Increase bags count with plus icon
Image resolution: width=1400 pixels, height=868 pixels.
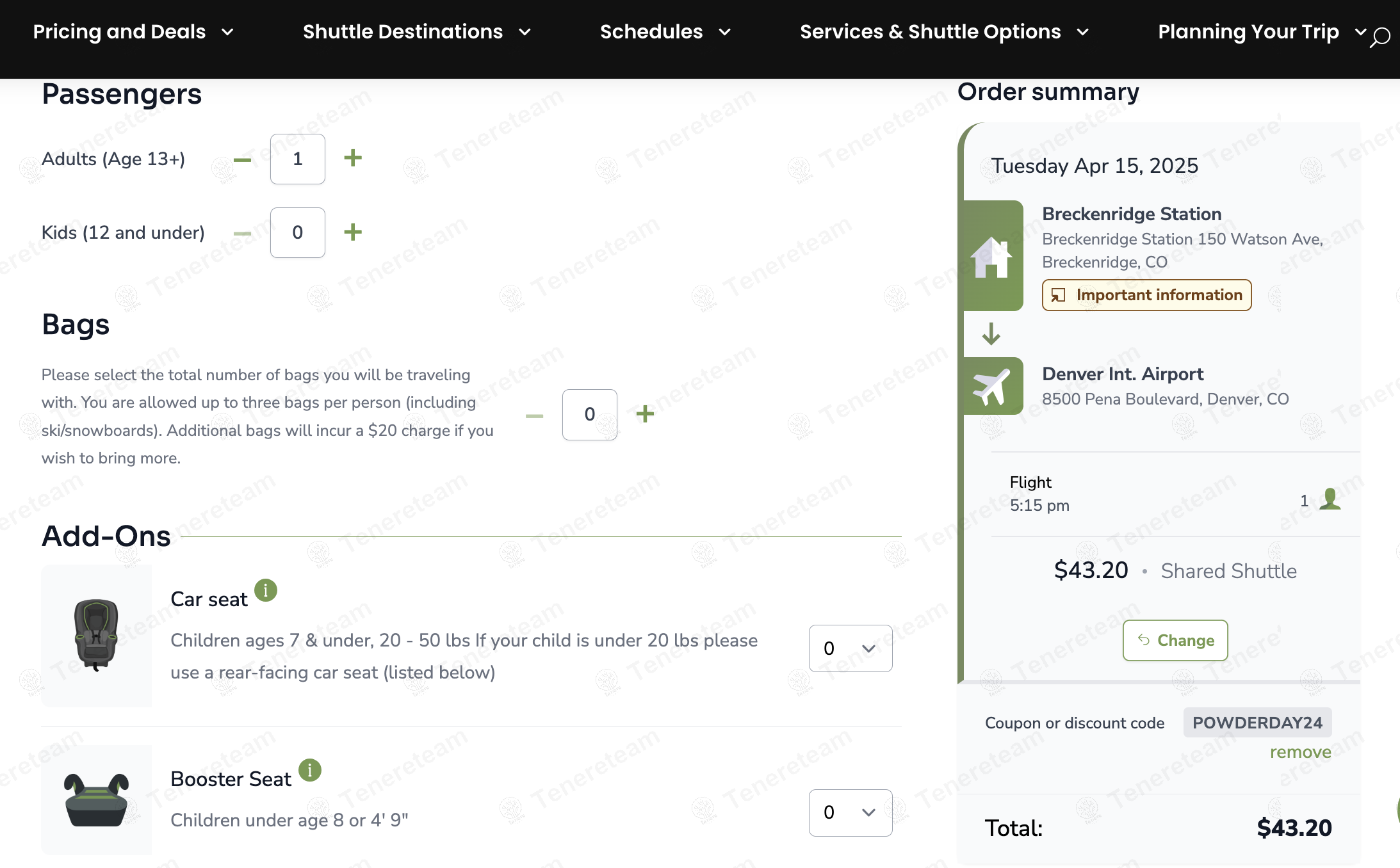pyautogui.click(x=645, y=414)
